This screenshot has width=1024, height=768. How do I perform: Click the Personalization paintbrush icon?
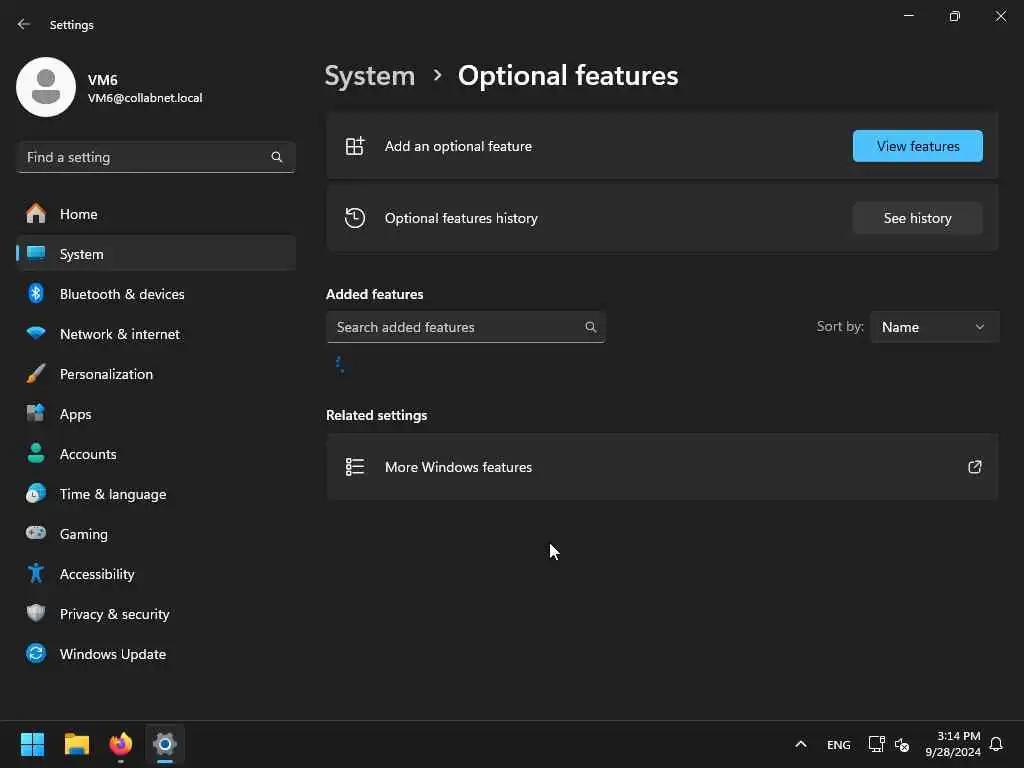point(36,374)
